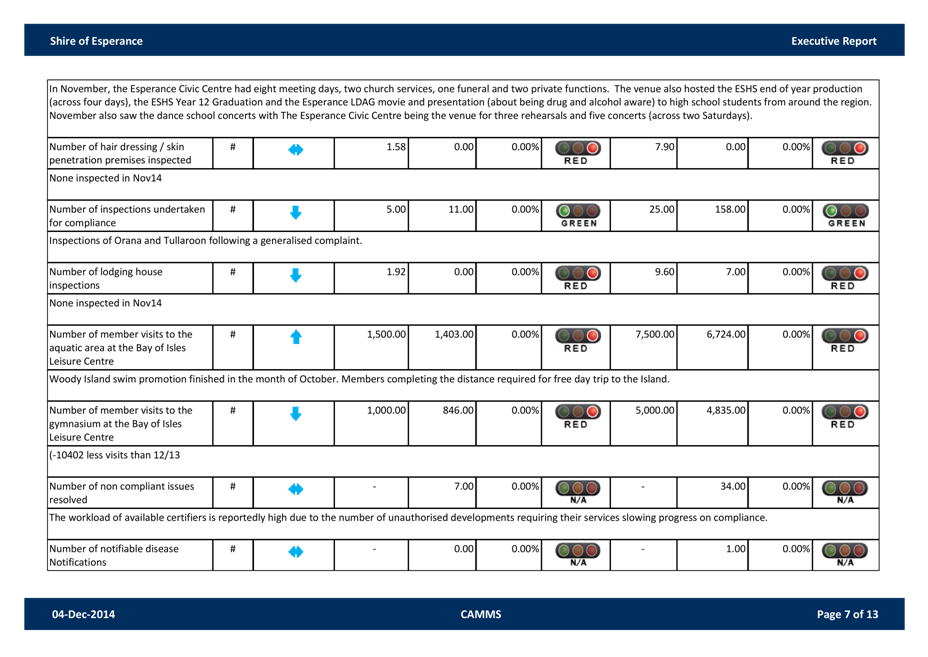Select the 04-Dec-2014 date in footer

pos(83,614)
